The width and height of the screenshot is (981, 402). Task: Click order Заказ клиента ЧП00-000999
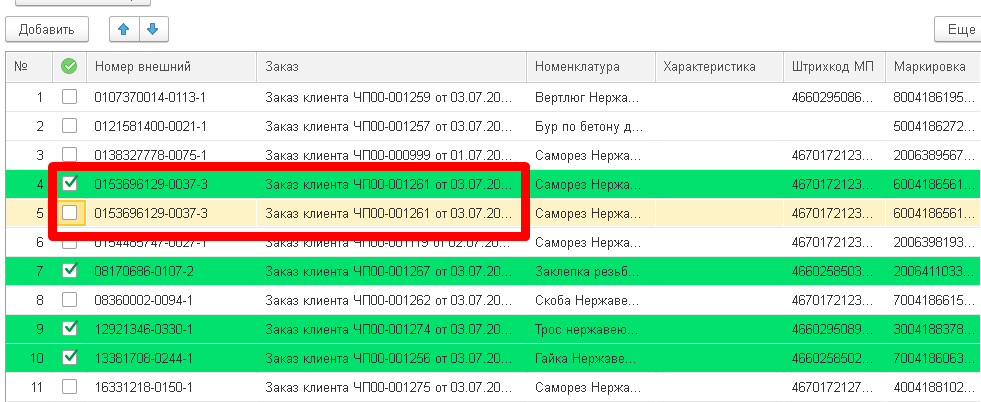click(x=390, y=155)
